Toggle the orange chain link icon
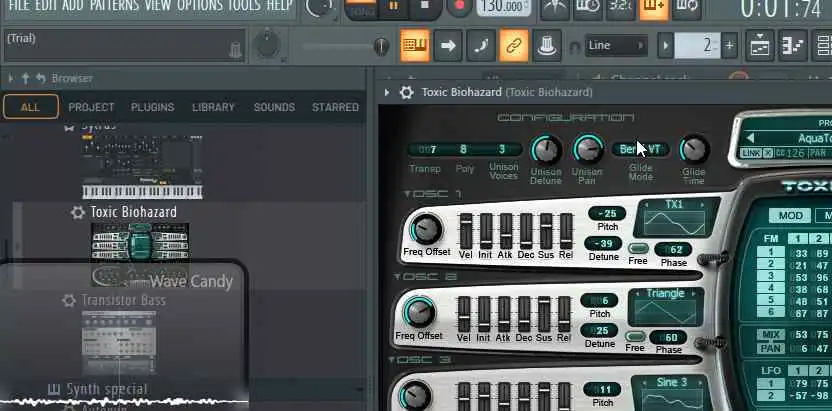832x411 pixels. 514,46
